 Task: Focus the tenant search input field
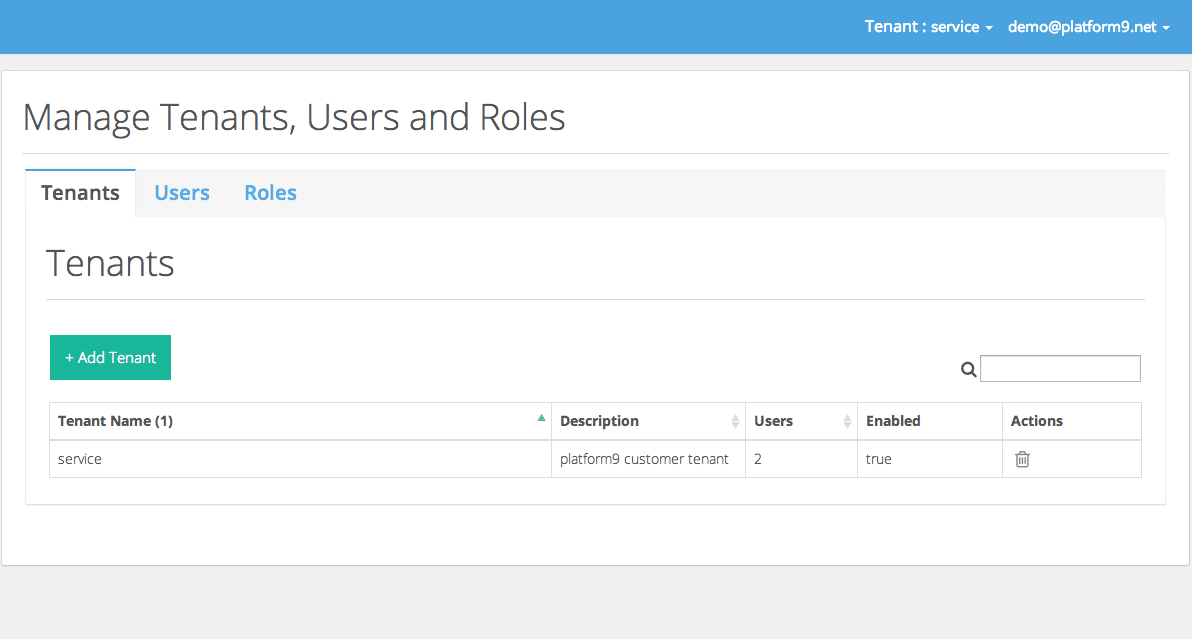[x=1060, y=368]
